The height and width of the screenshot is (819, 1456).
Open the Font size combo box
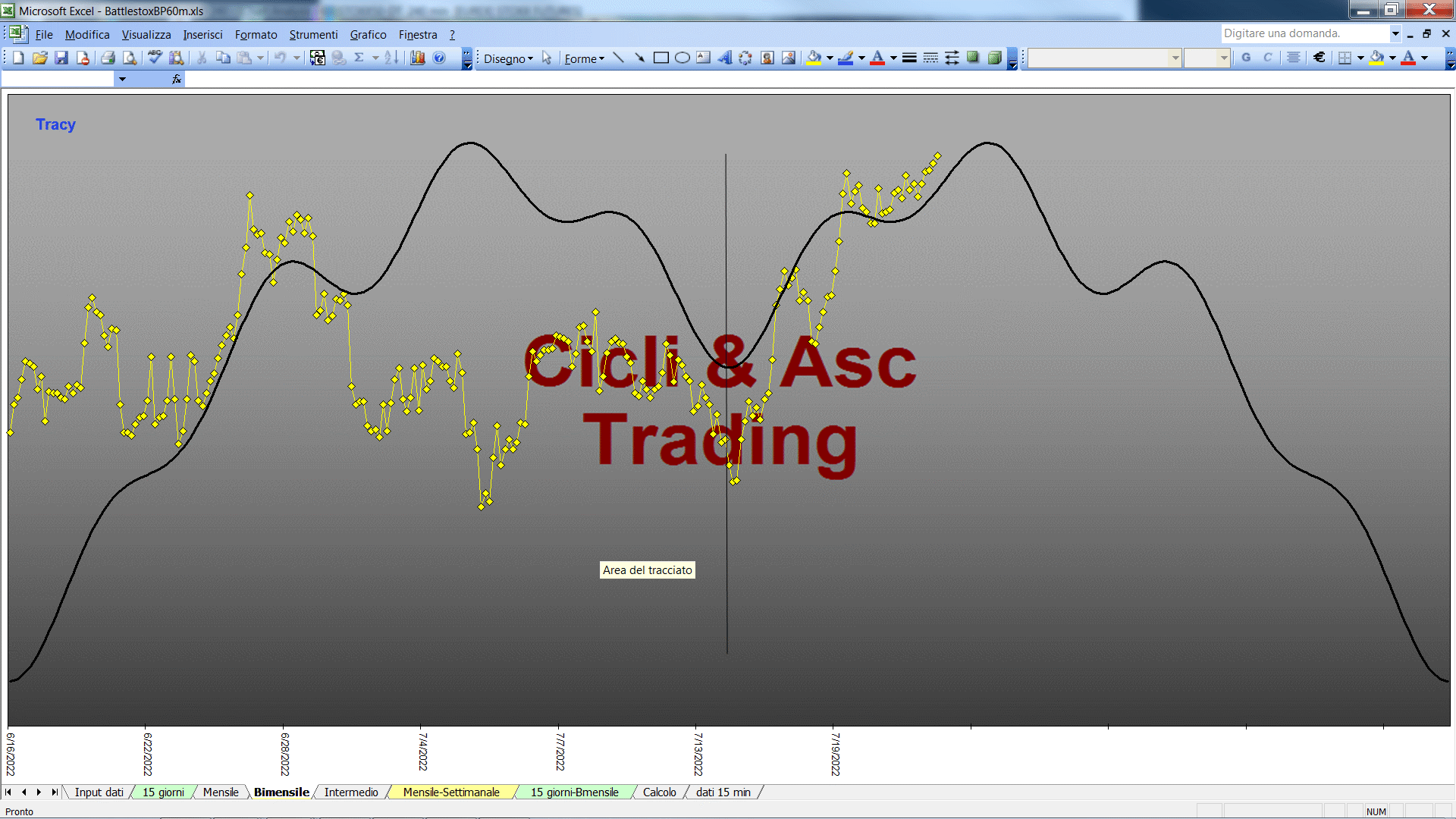coord(1207,58)
